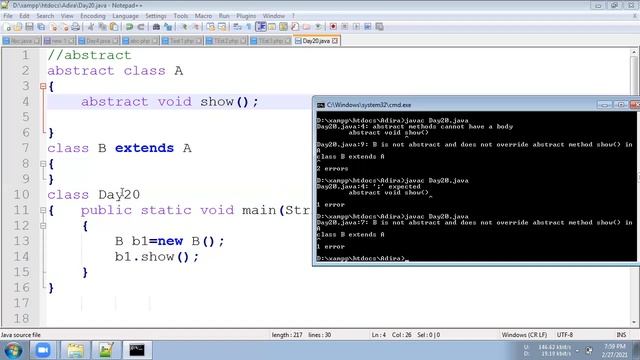
Task: Click the cmd taskbar icon
Action: pyautogui.click(x=137, y=350)
